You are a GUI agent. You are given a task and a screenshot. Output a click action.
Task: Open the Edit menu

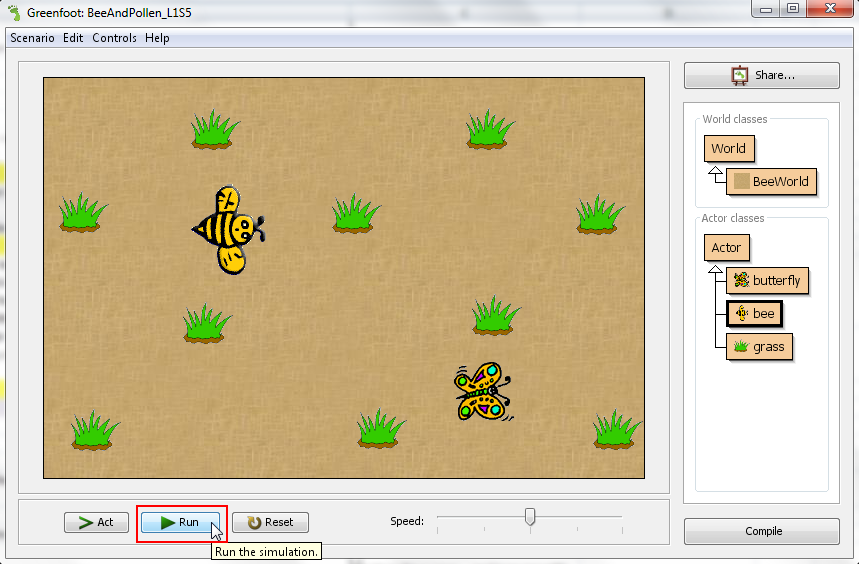(73, 38)
